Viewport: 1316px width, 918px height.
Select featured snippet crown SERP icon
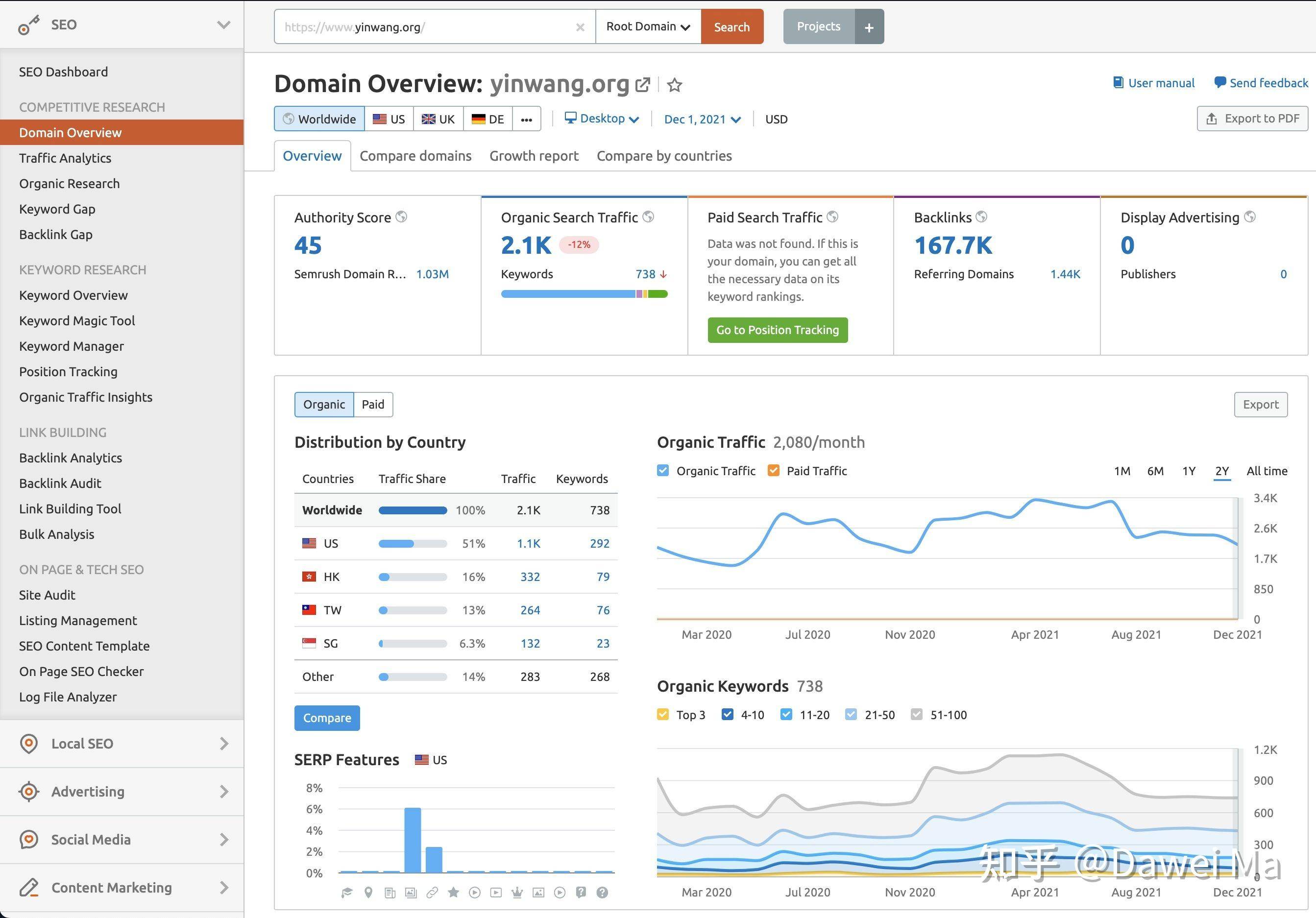click(x=517, y=892)
